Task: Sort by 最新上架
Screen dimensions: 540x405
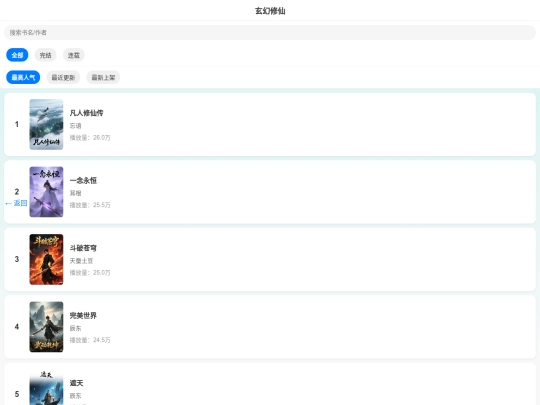Action: tap(103, 77)
